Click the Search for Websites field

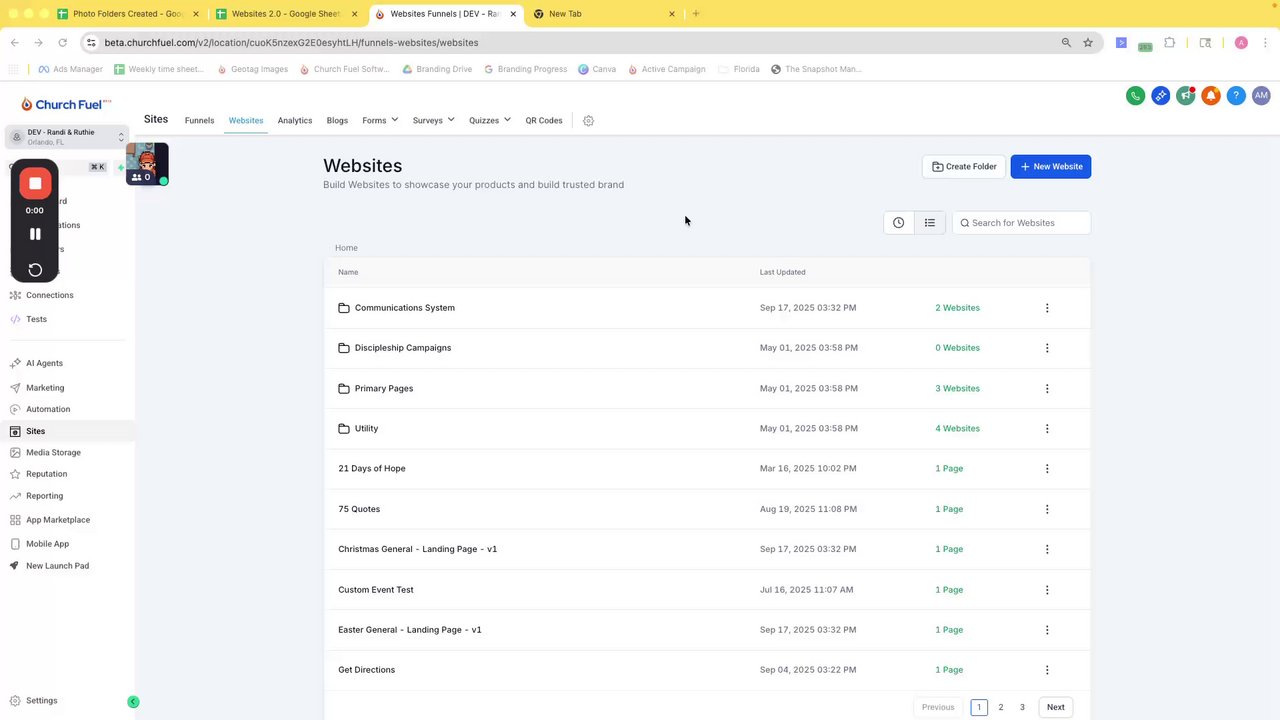[x=1021, y=223]
